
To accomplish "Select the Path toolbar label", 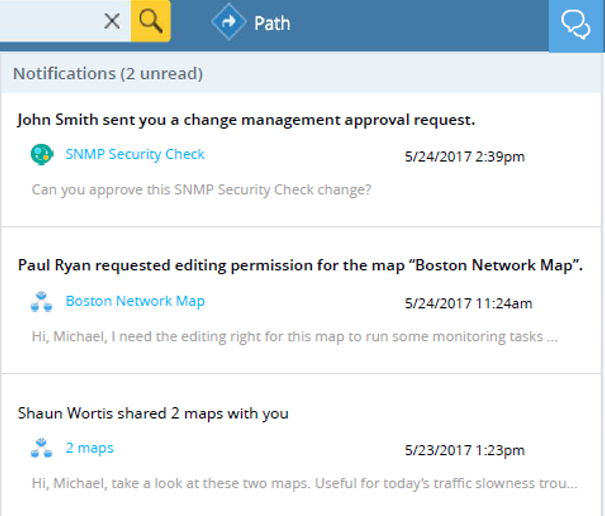I will [x=272, y=22].
